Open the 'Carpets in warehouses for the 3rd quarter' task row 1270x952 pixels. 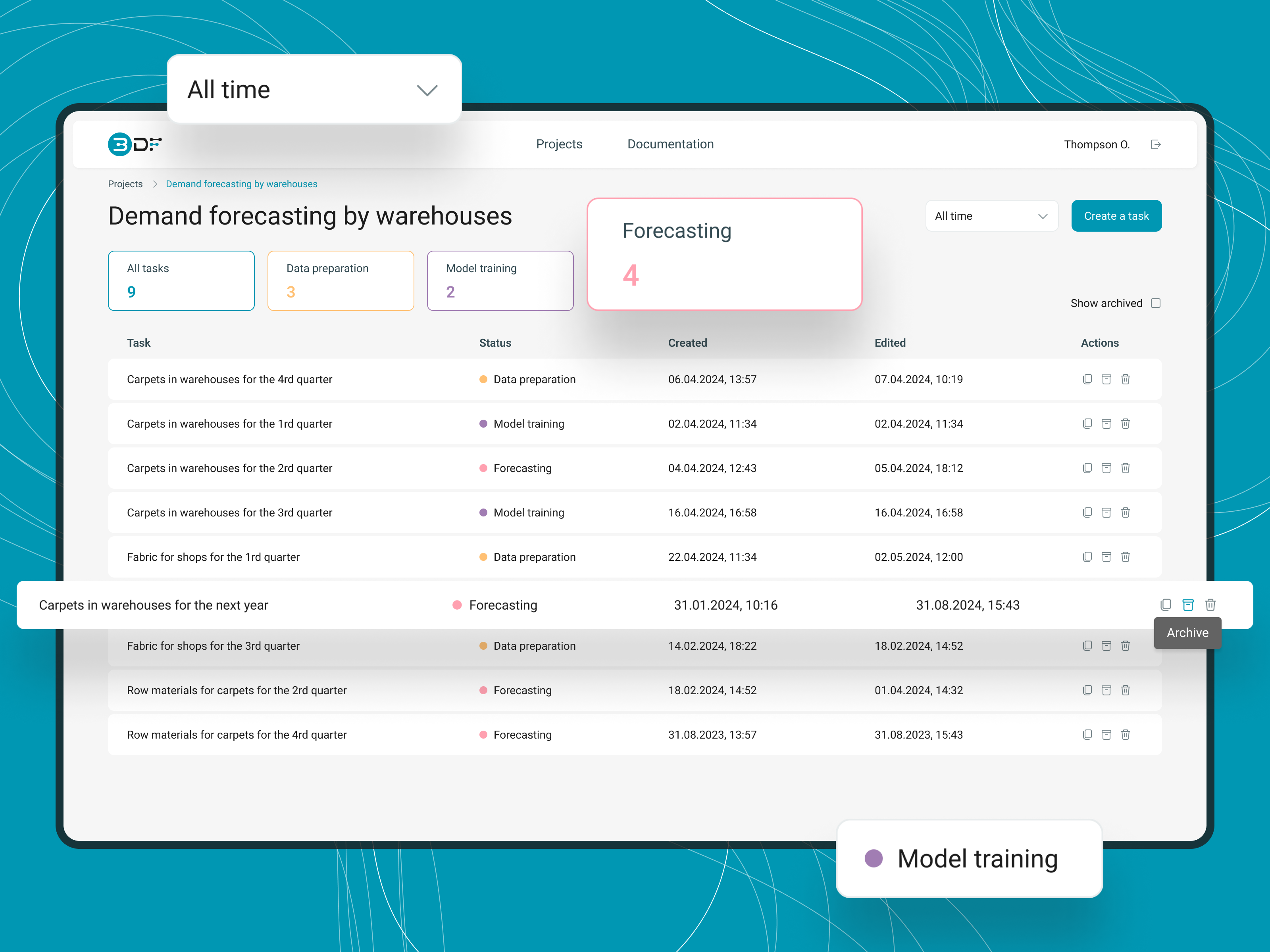tap(230, 513)
